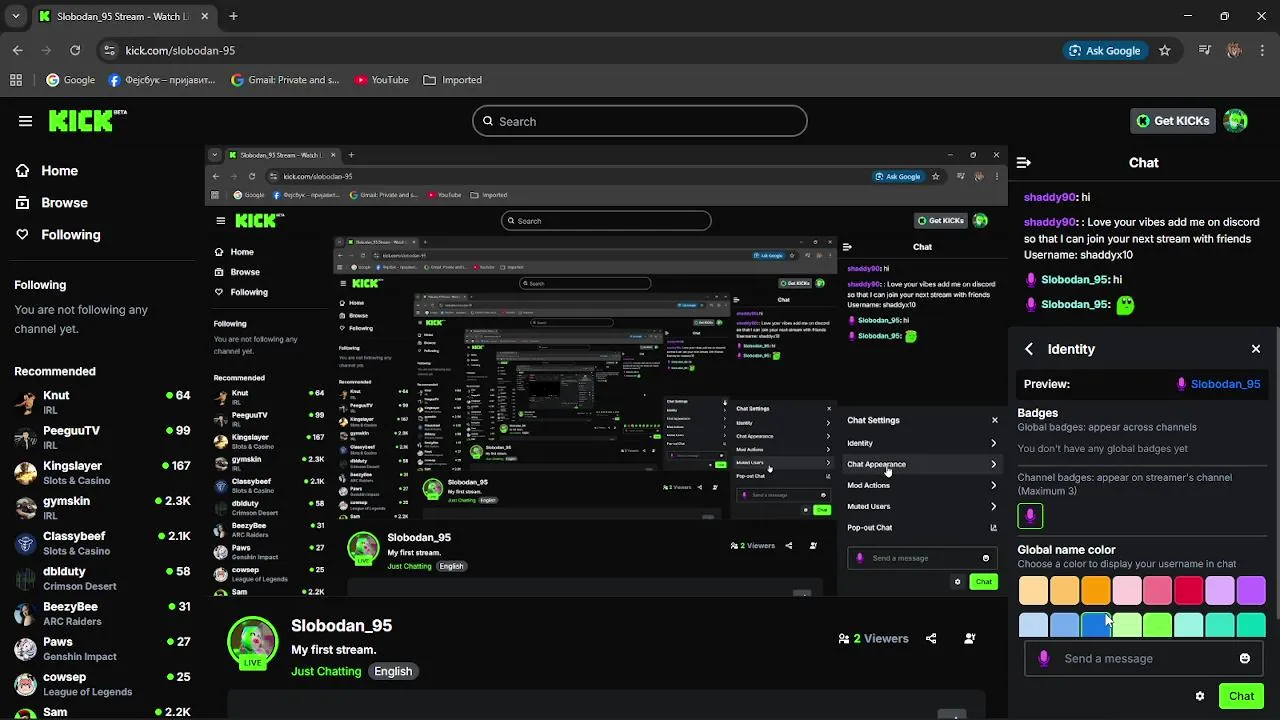Open the emoji picker in chat
This screenshot has width=1280, height=720.
pyautogui.click(x=1245, y=659)
